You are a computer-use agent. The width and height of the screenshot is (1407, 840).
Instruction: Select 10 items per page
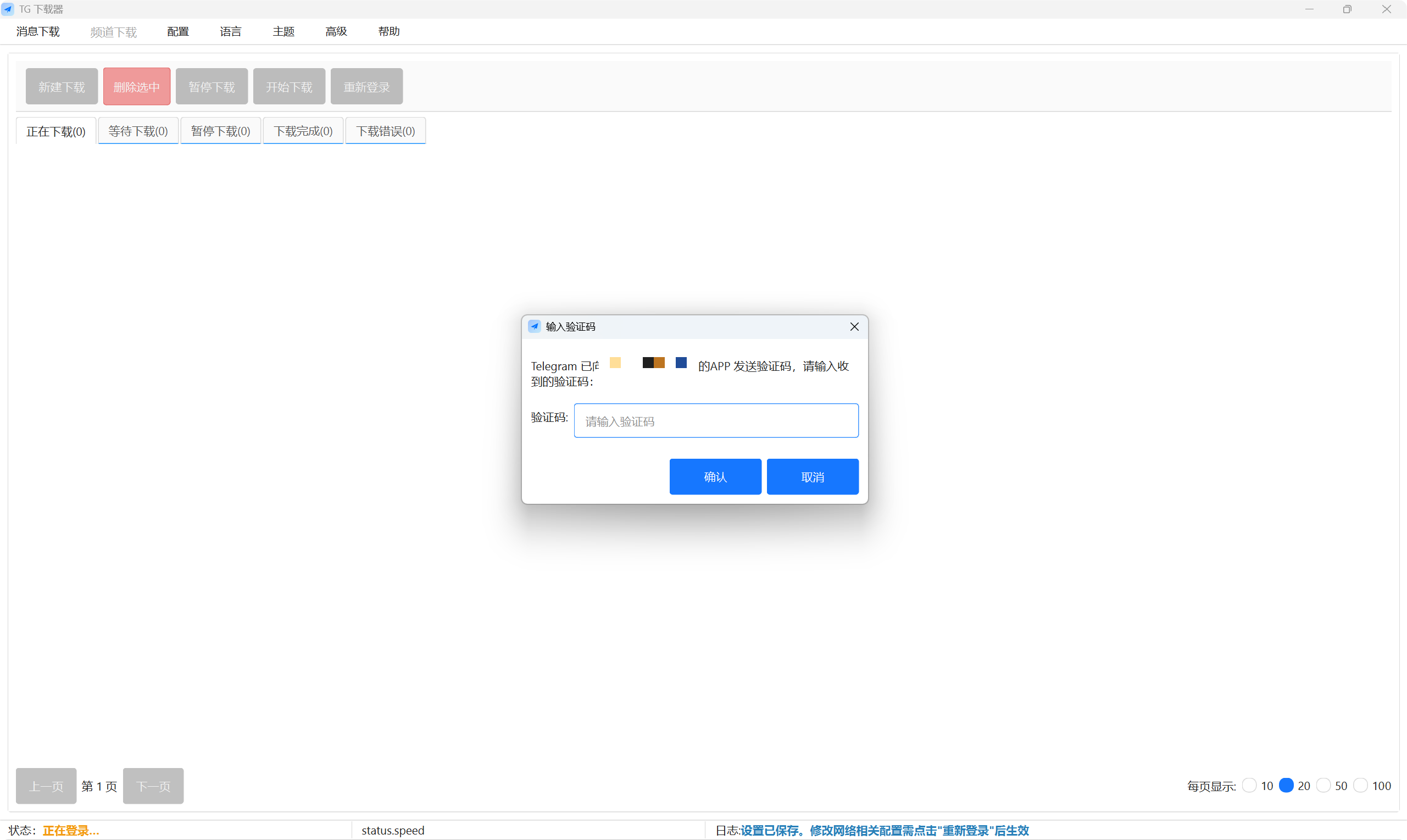[1249, 785]
